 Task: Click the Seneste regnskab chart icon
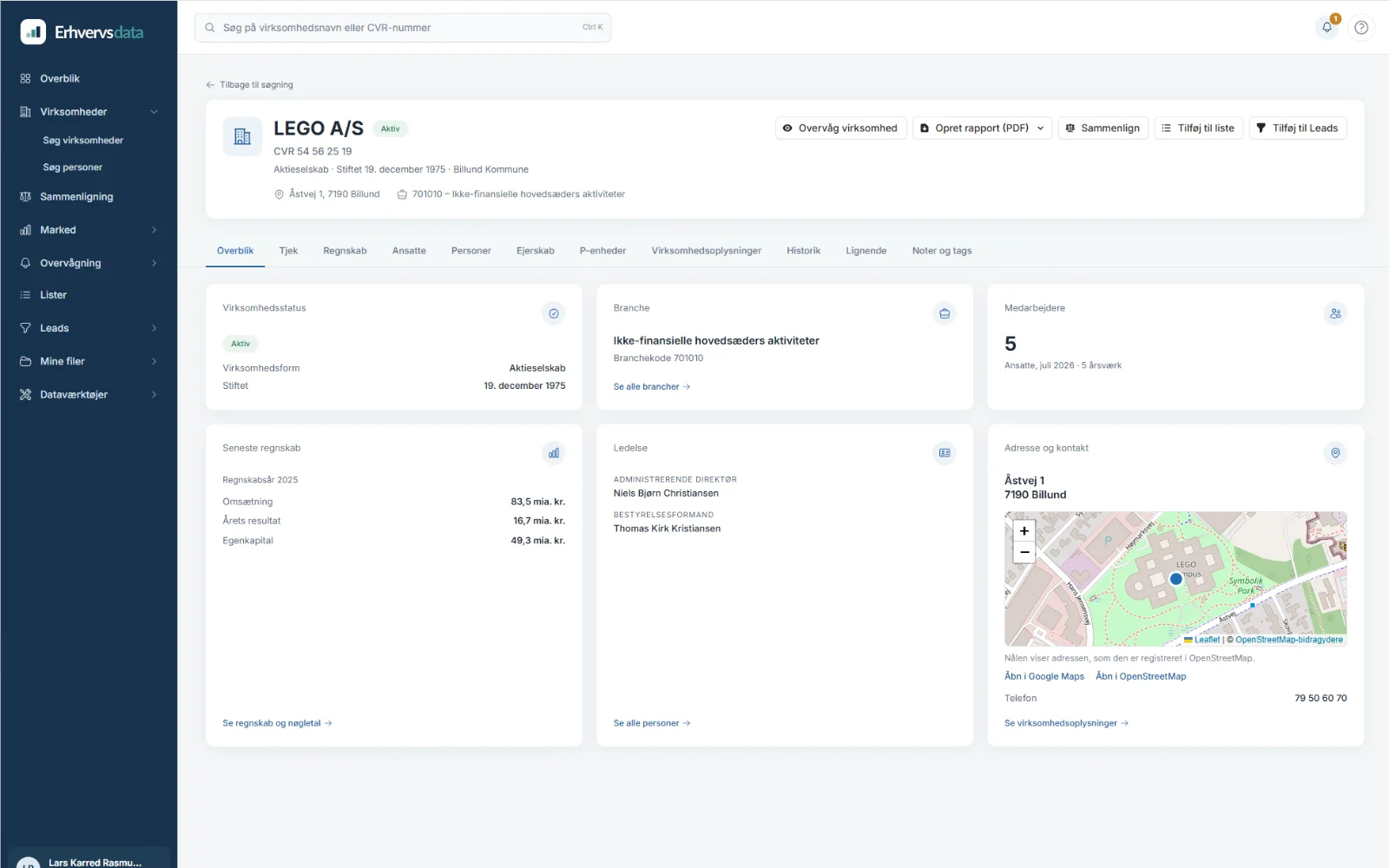[553, 453]
